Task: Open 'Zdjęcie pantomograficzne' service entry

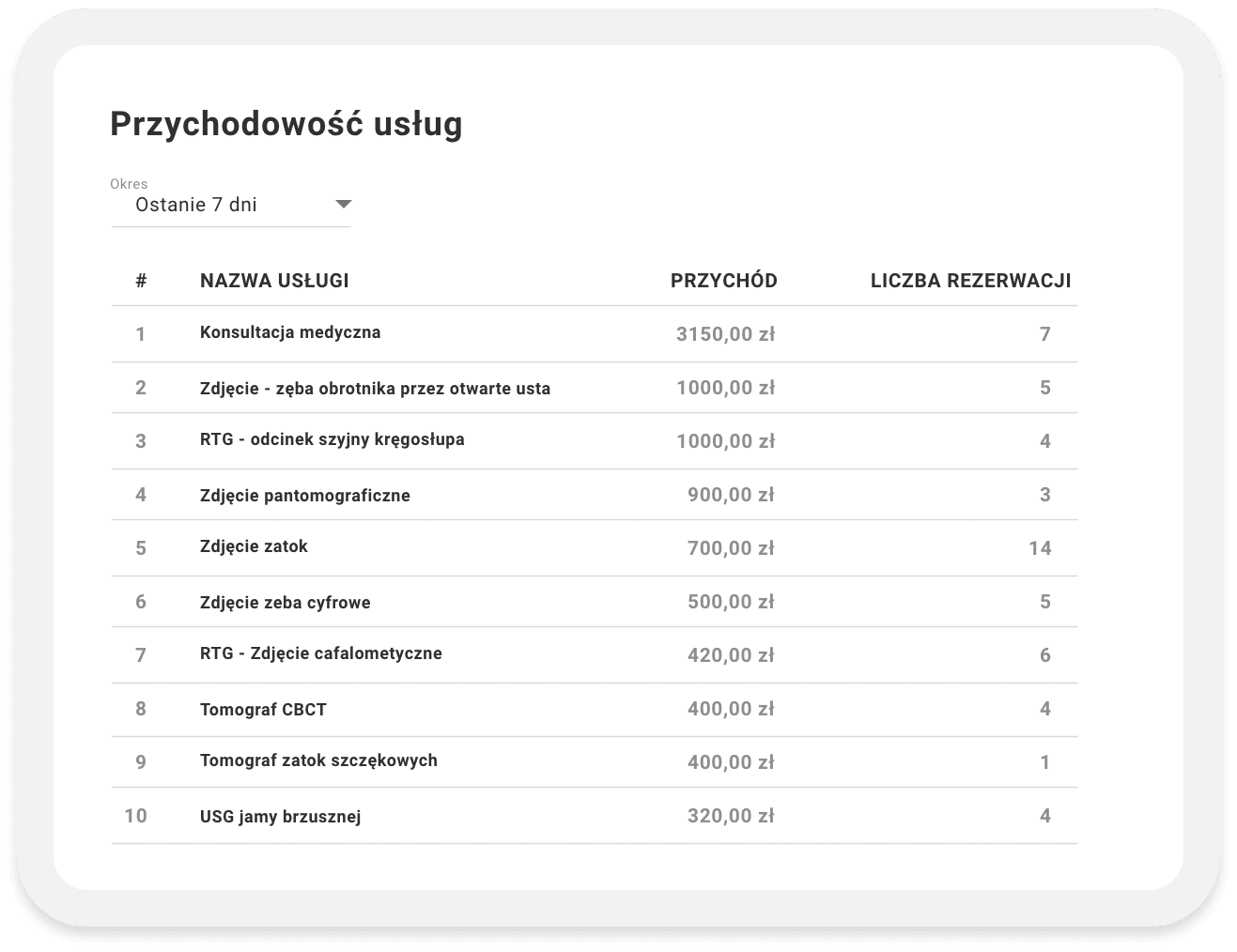Action: pos(305,496)
